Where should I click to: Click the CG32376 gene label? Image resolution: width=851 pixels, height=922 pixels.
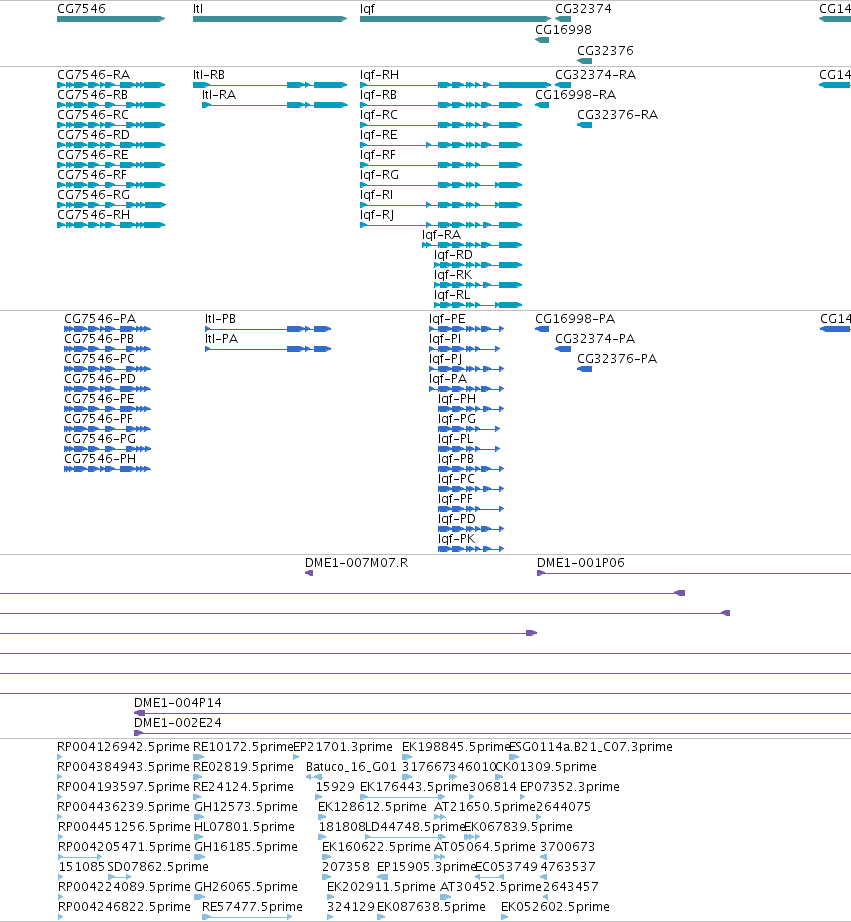click(605, 51)
